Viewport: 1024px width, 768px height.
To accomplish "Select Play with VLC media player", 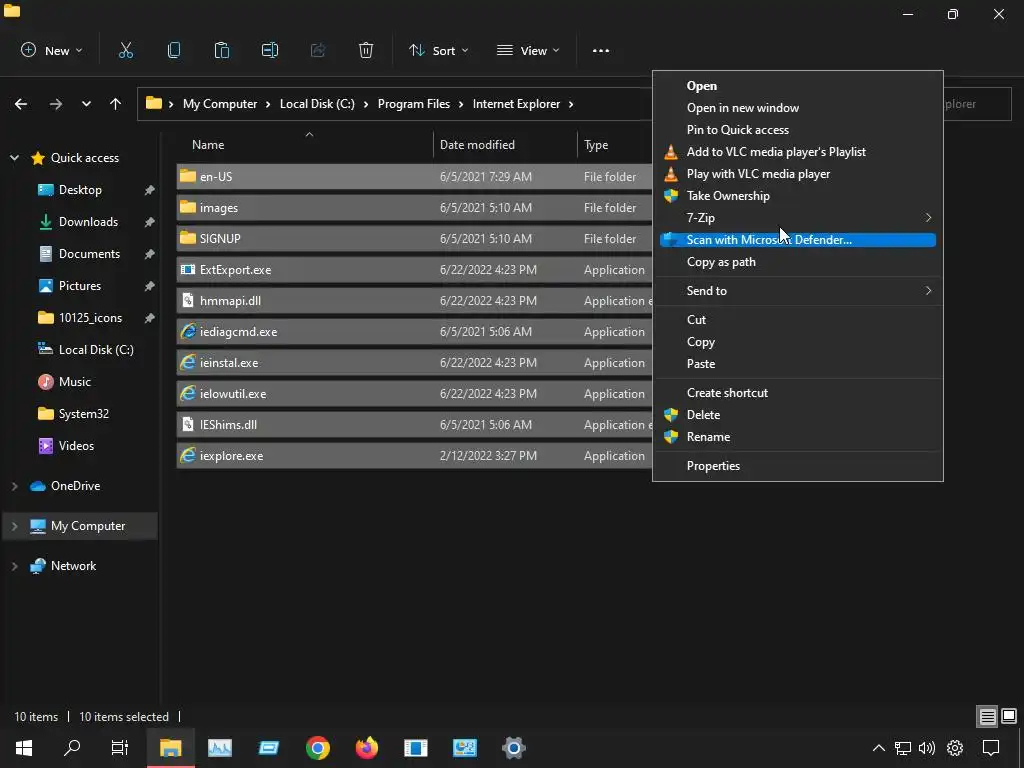I will pyautogui.click(x=798, y=174).
